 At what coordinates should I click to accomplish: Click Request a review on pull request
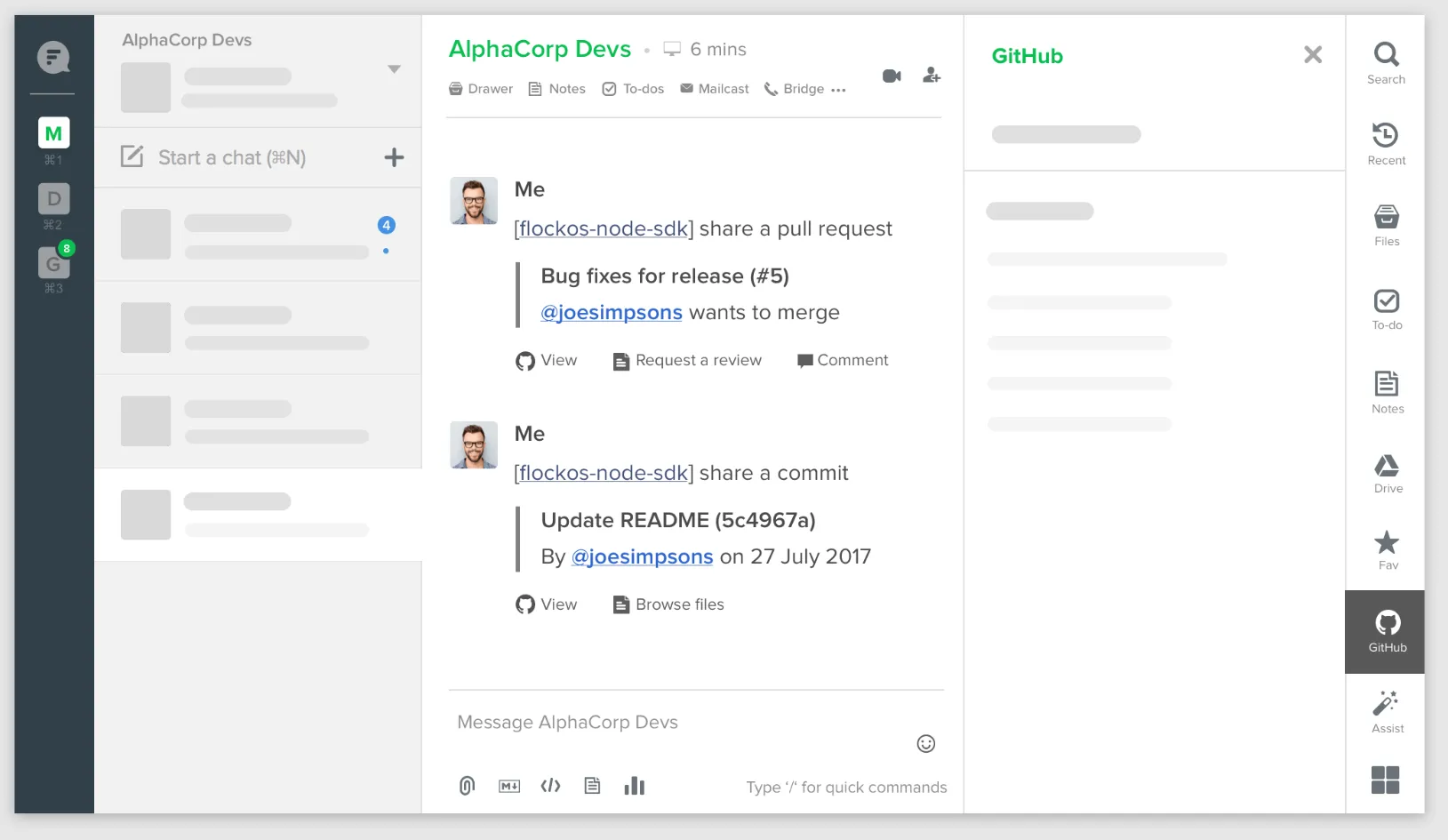pyautogui.click(x=687, y=360)
